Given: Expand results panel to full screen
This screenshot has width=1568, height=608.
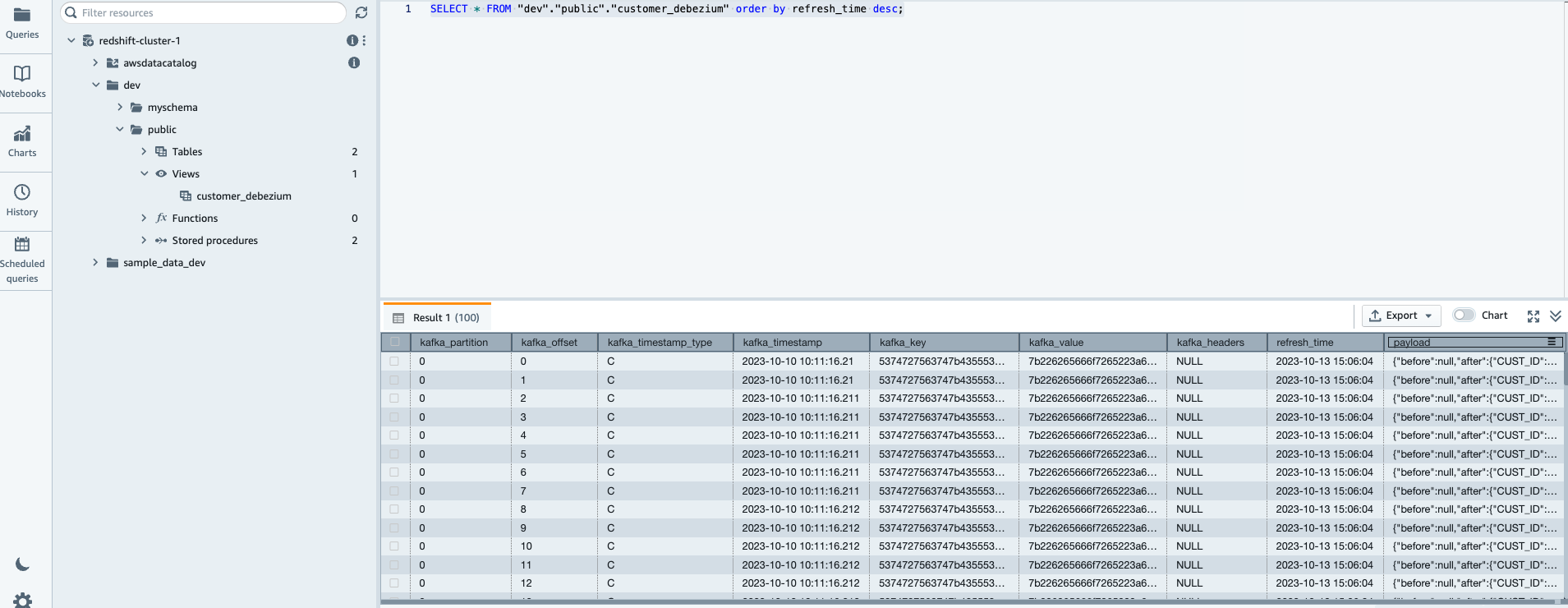Looking at the screenshot, I should tap(1534, 316).
